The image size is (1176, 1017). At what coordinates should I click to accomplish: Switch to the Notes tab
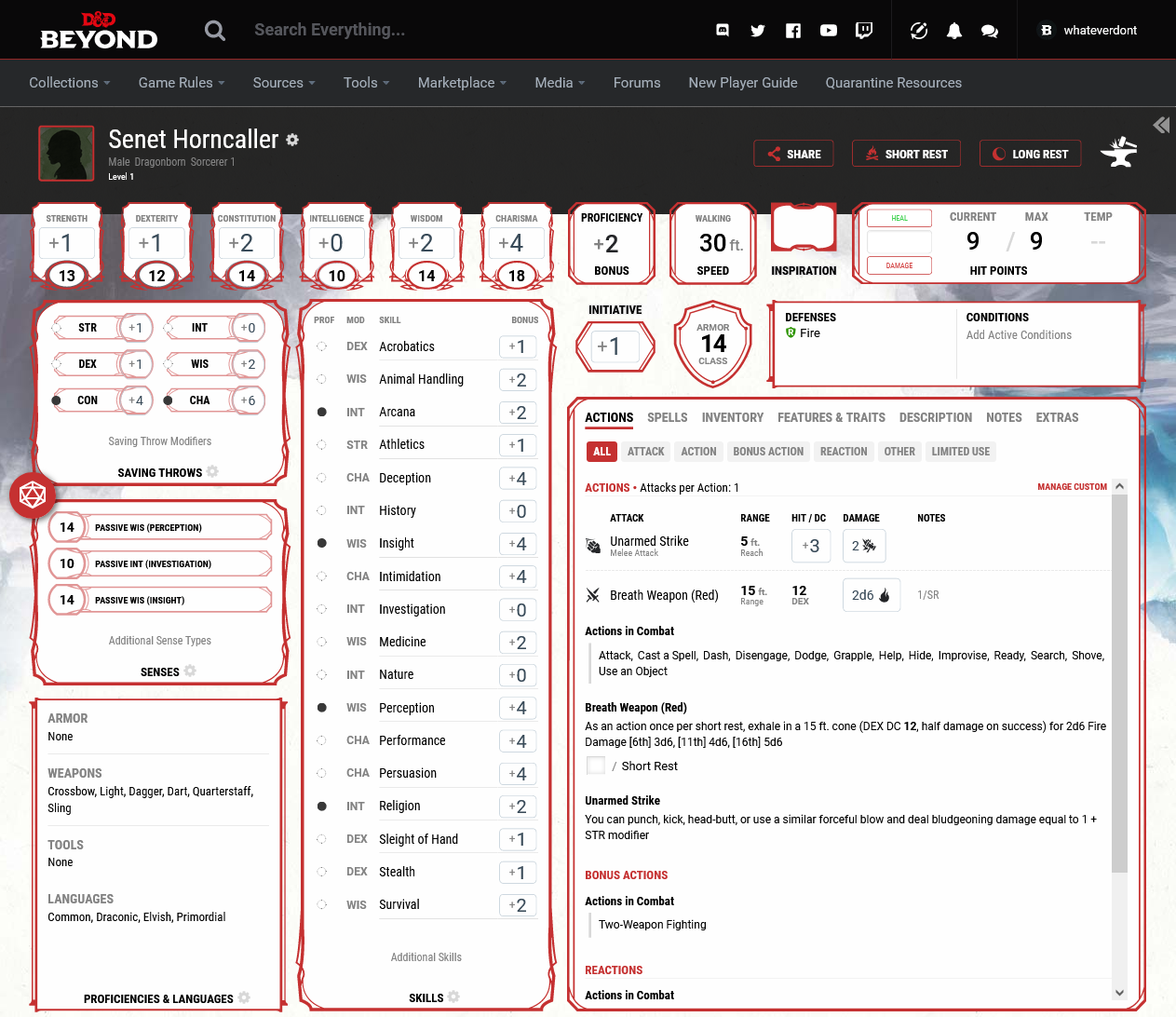[1004, 418]
